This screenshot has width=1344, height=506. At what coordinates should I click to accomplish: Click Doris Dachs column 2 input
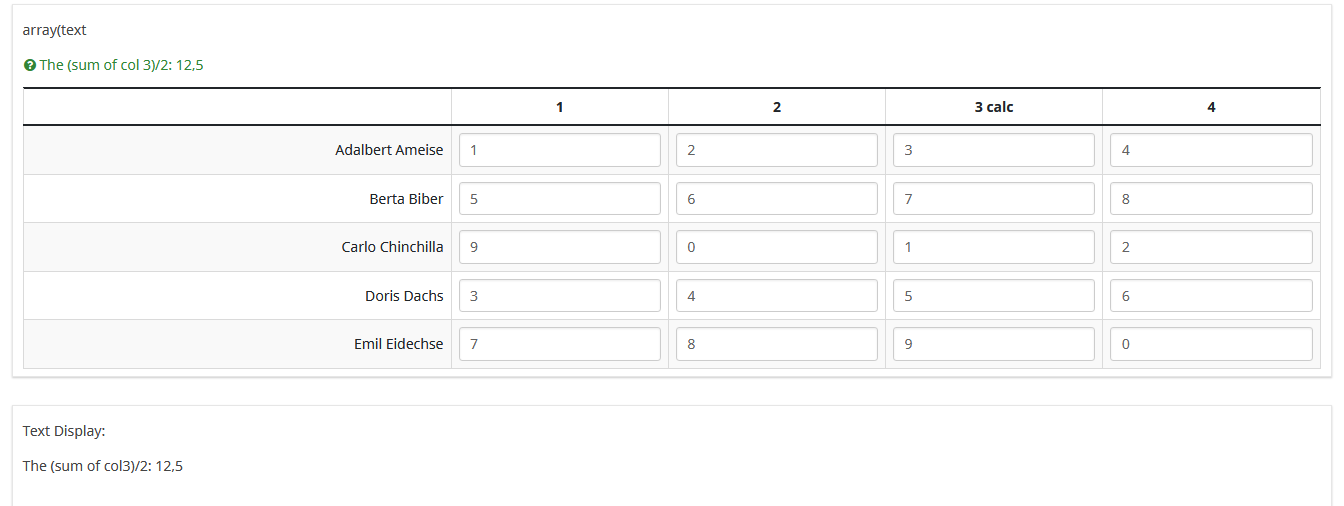tap(777, 296)
